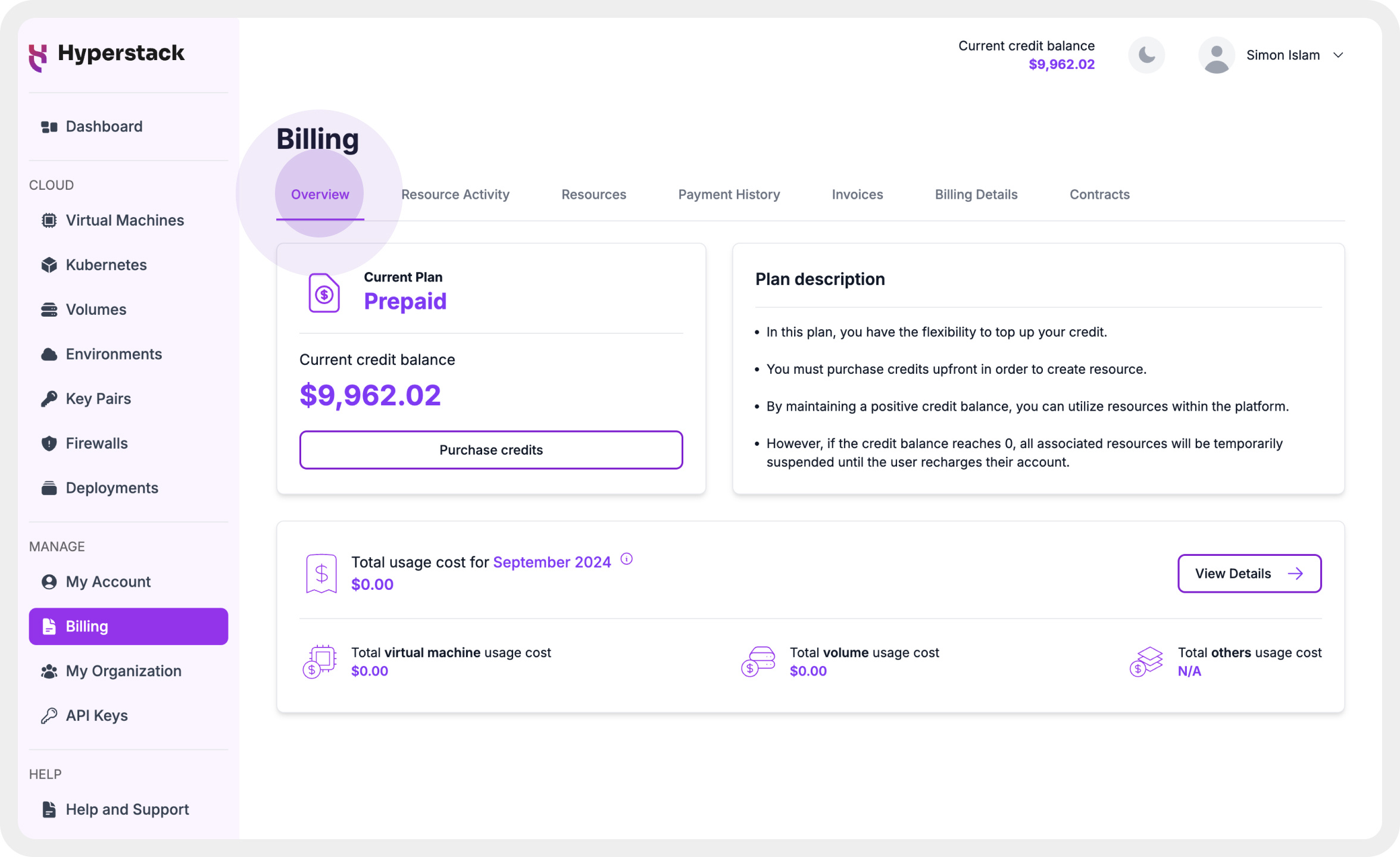Click the My Account person icon

tap(49, 581)
